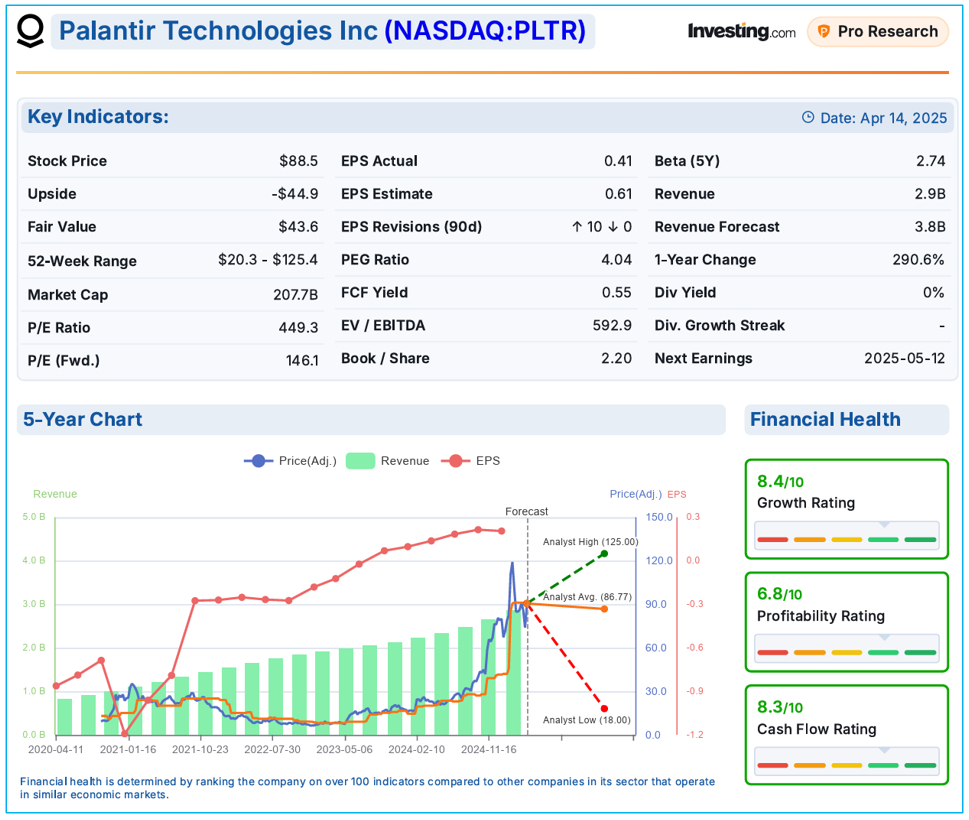Click P/E (Fwd.) value 146.1
Viewport: 969px width, 820px height.
(x=302, y=360)
